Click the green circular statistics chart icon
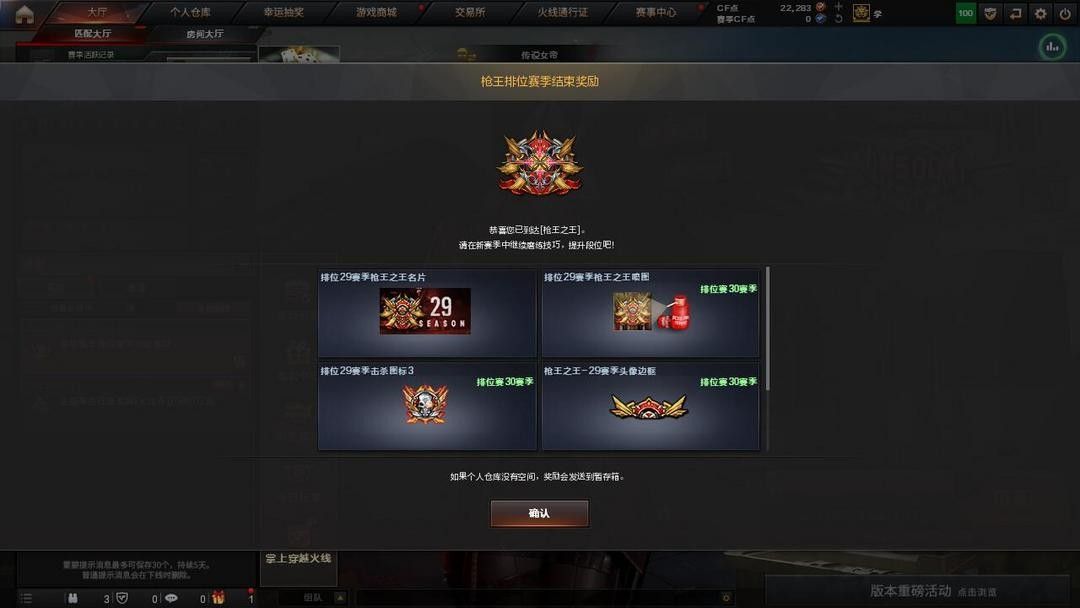The image size is (1080, 608). 1052,47
